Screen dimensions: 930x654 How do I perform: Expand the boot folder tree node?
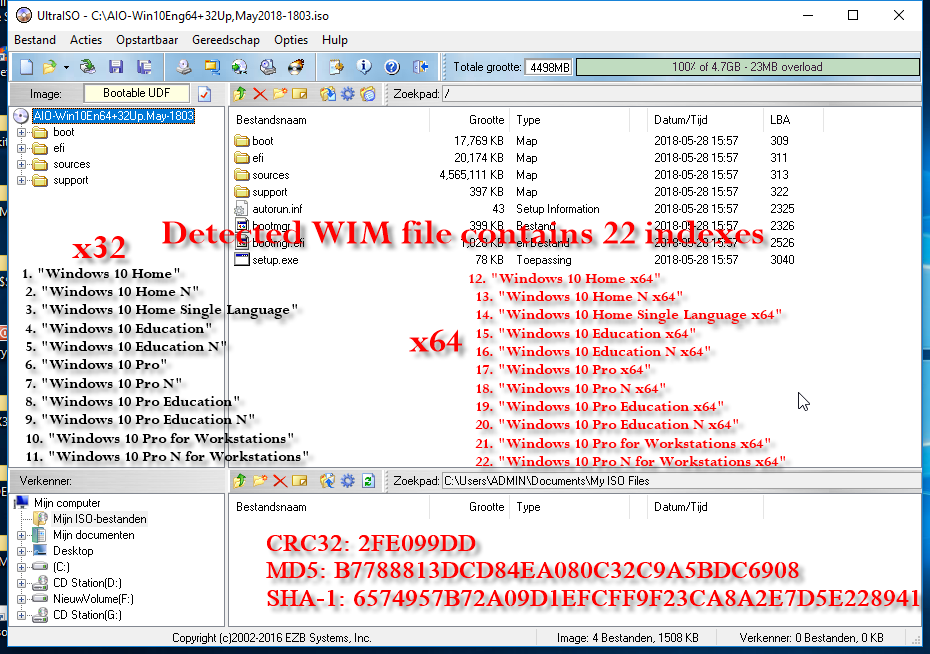tap(21, 132)
